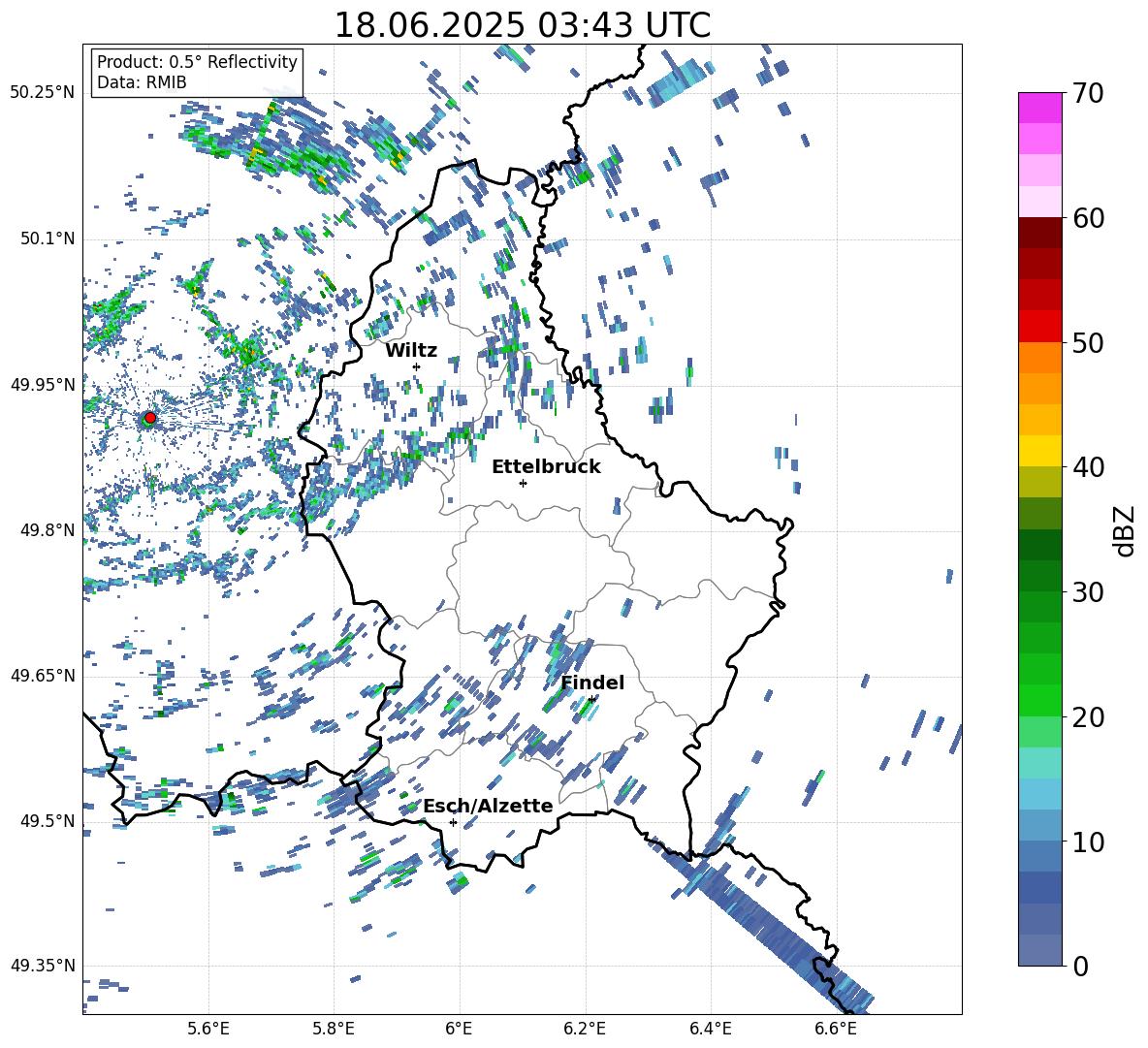This screenshot has height=1048, width=1148.
Task: Click the 40 value on colorbar
Action: click(1088, 467)
